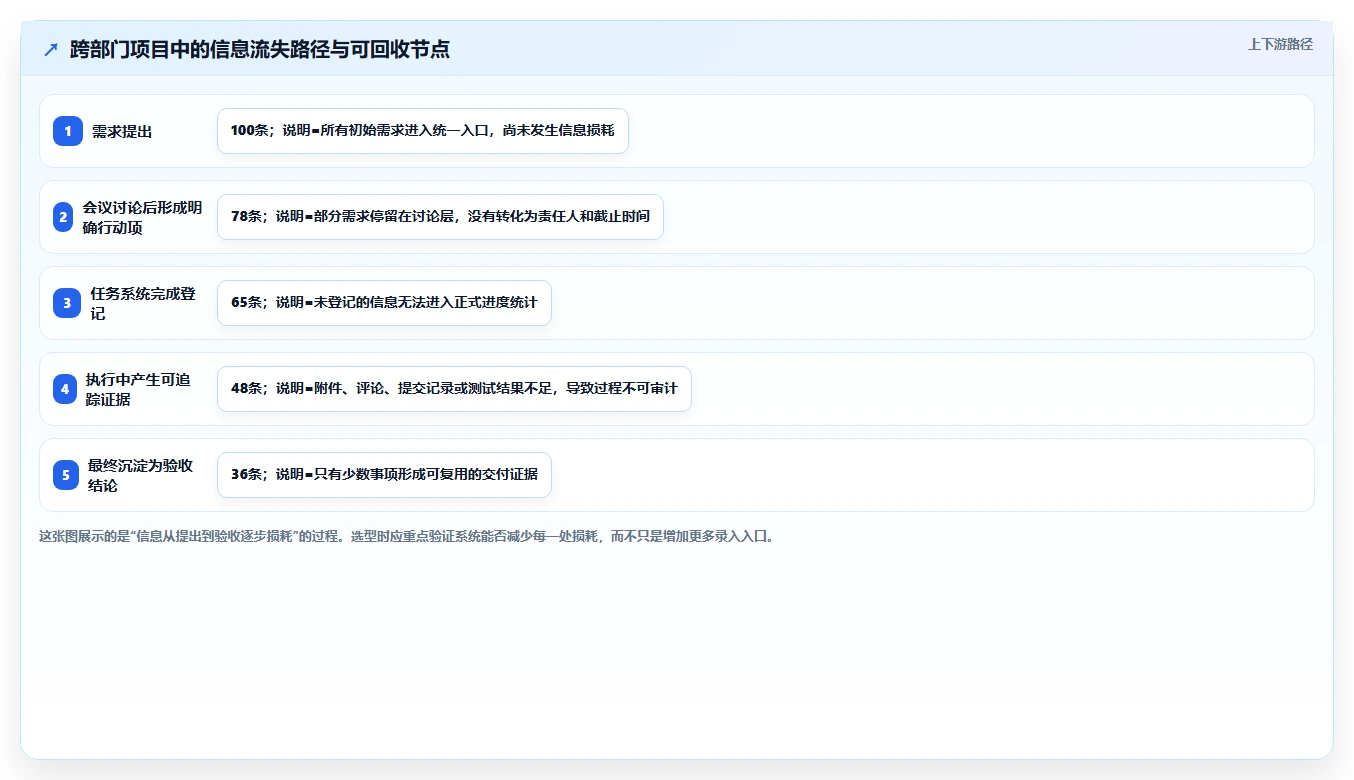Click the 需求提出 step label
The width and height of the screenshot is (1354, 780).
(x=122, y=131)
